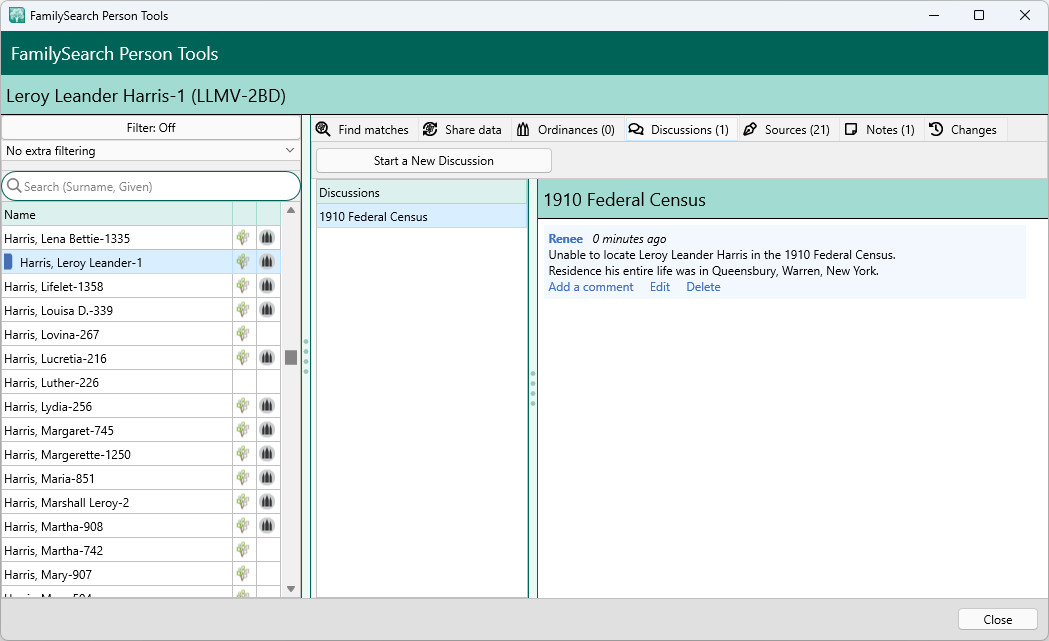Open the Find matches tab
The image size is (1049, 641).
[x=363, y=130]
